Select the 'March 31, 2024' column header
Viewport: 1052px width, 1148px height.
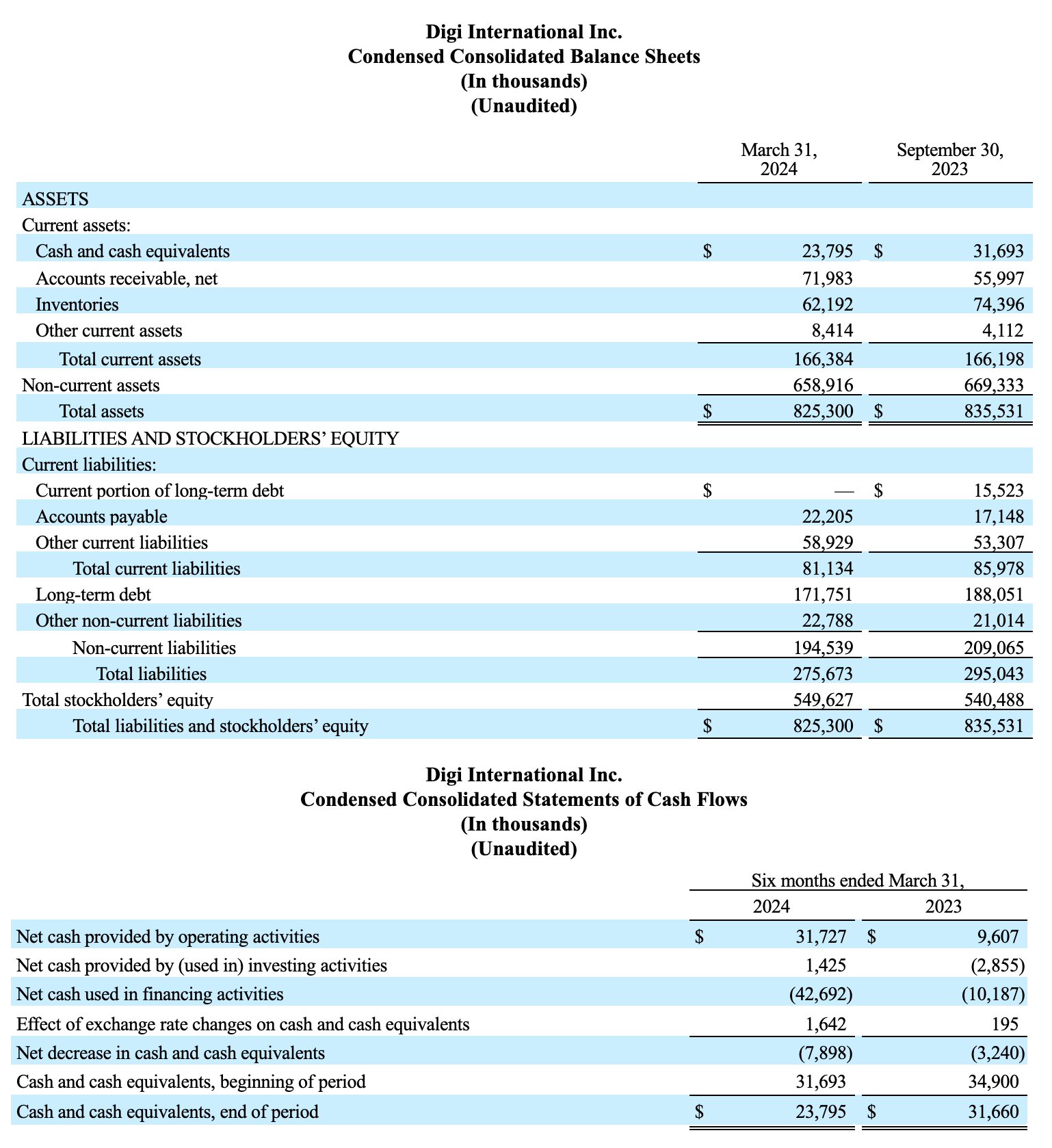click(x=779, y=159)
